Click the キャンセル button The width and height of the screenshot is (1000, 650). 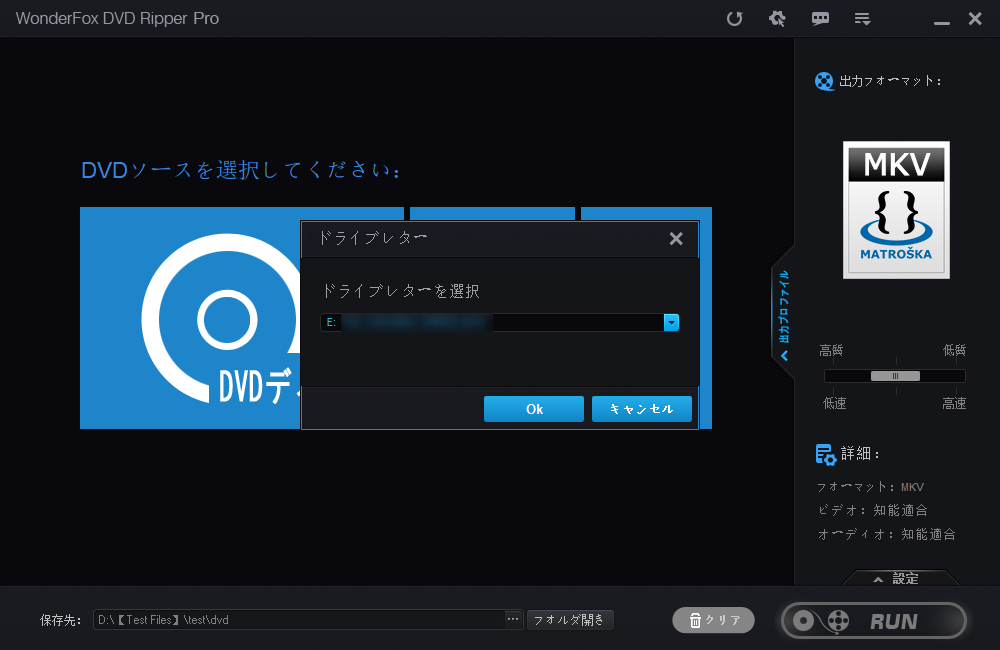[x=642, y=409]
